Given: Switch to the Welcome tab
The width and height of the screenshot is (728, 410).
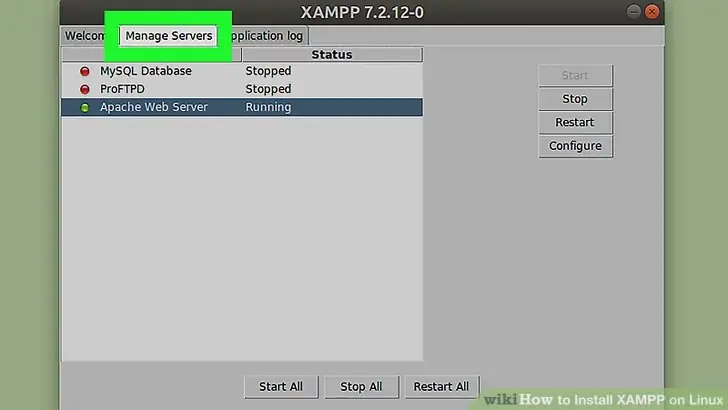Looking at the screenshot, I should point(84,36).
